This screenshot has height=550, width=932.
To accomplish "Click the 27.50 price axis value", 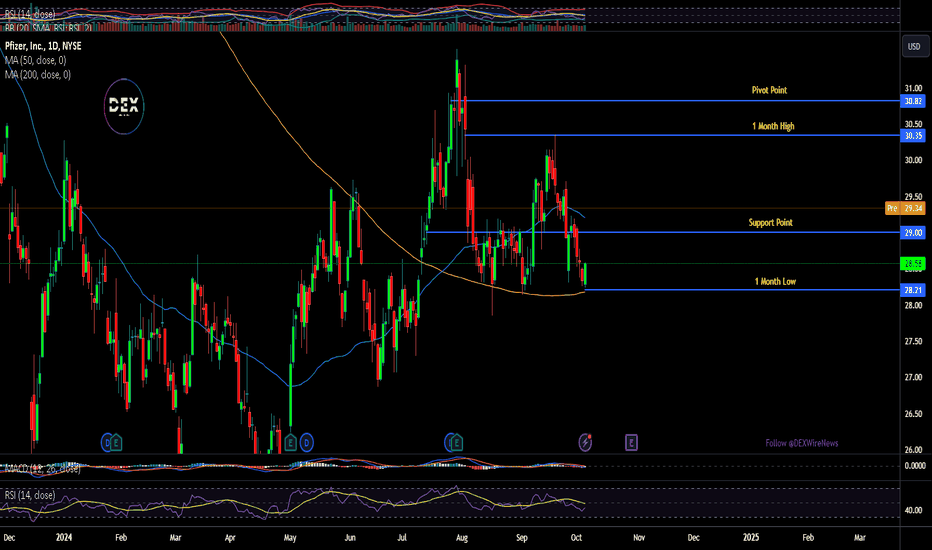I will (913, 341).
